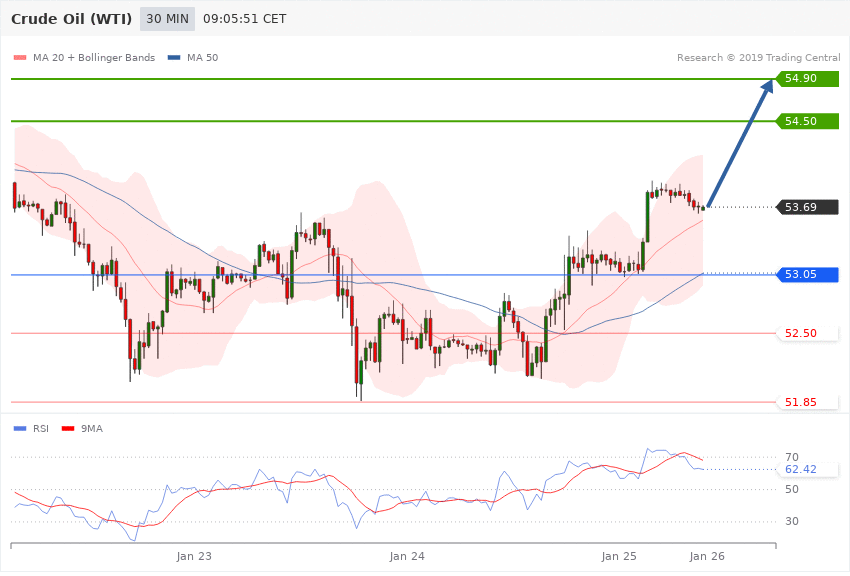This screenshot has width=850, height=576.
Task: Click the RSI legend label
Action: [x=41, y=429]
